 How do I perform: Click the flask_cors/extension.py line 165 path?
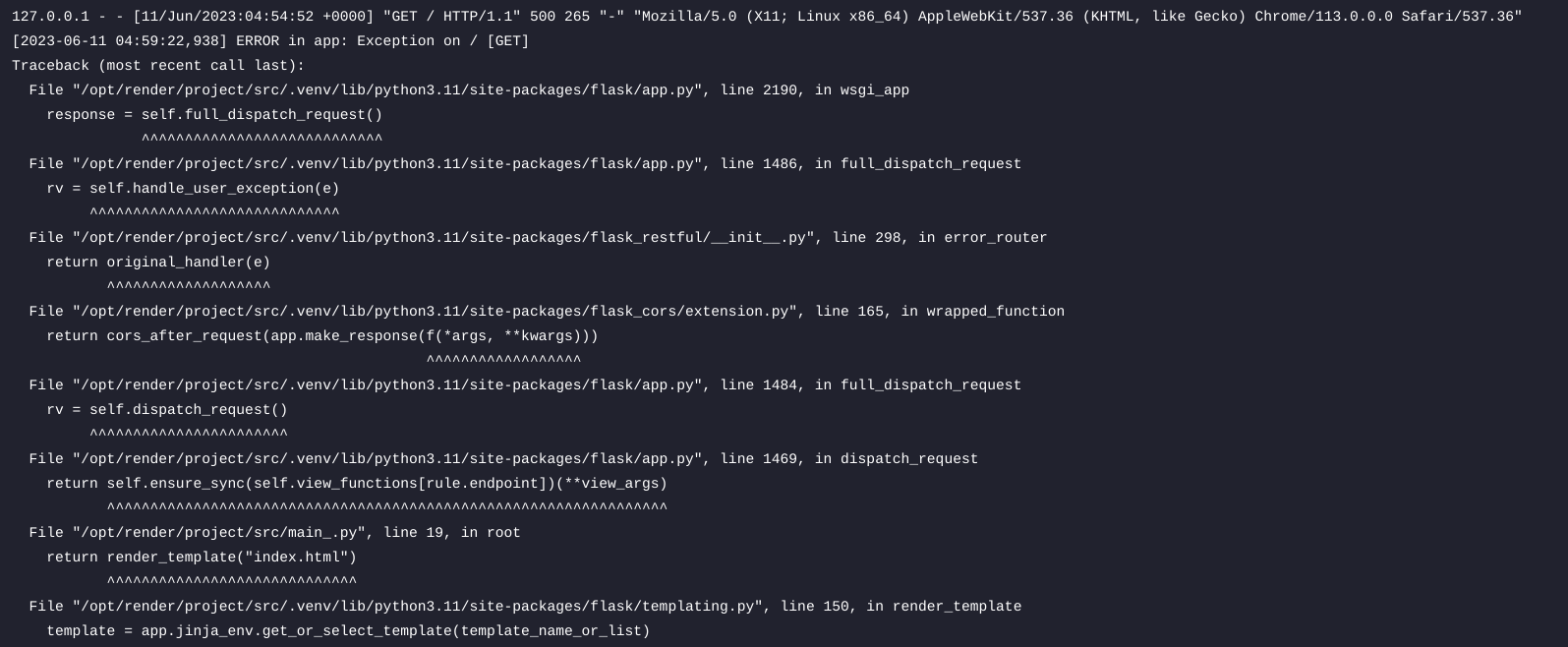pos(547,312)
